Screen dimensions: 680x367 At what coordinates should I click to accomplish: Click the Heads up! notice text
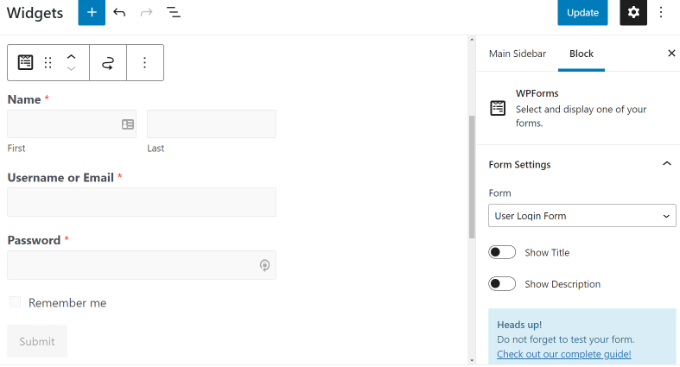click(519, 324)
